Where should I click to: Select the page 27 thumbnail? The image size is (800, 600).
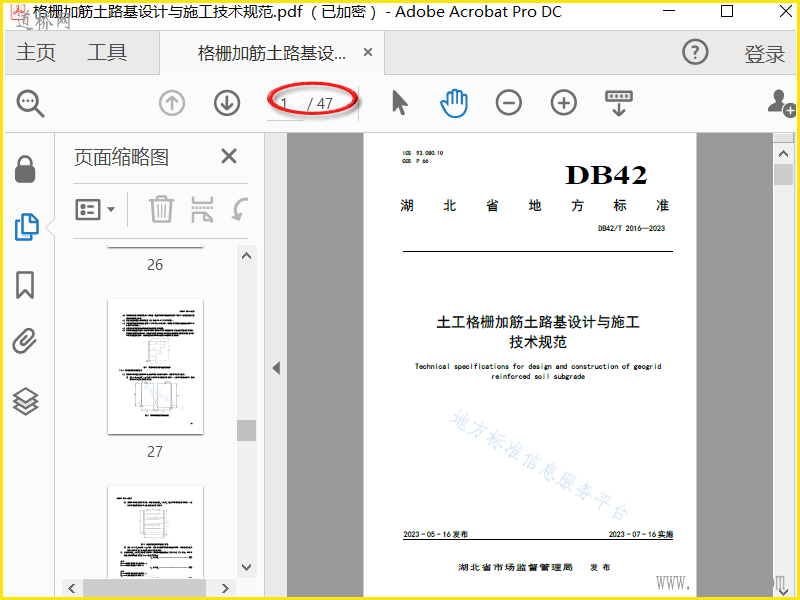156,367
